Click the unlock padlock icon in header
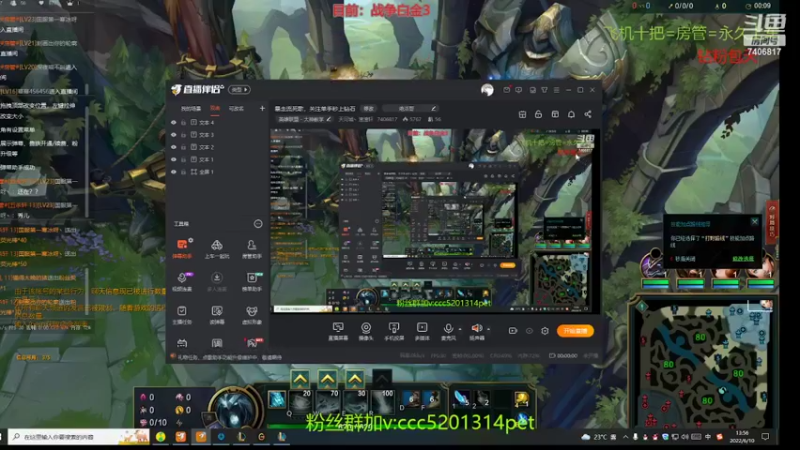800x450 pixels. pyautogui.click(x=538, y=114)
